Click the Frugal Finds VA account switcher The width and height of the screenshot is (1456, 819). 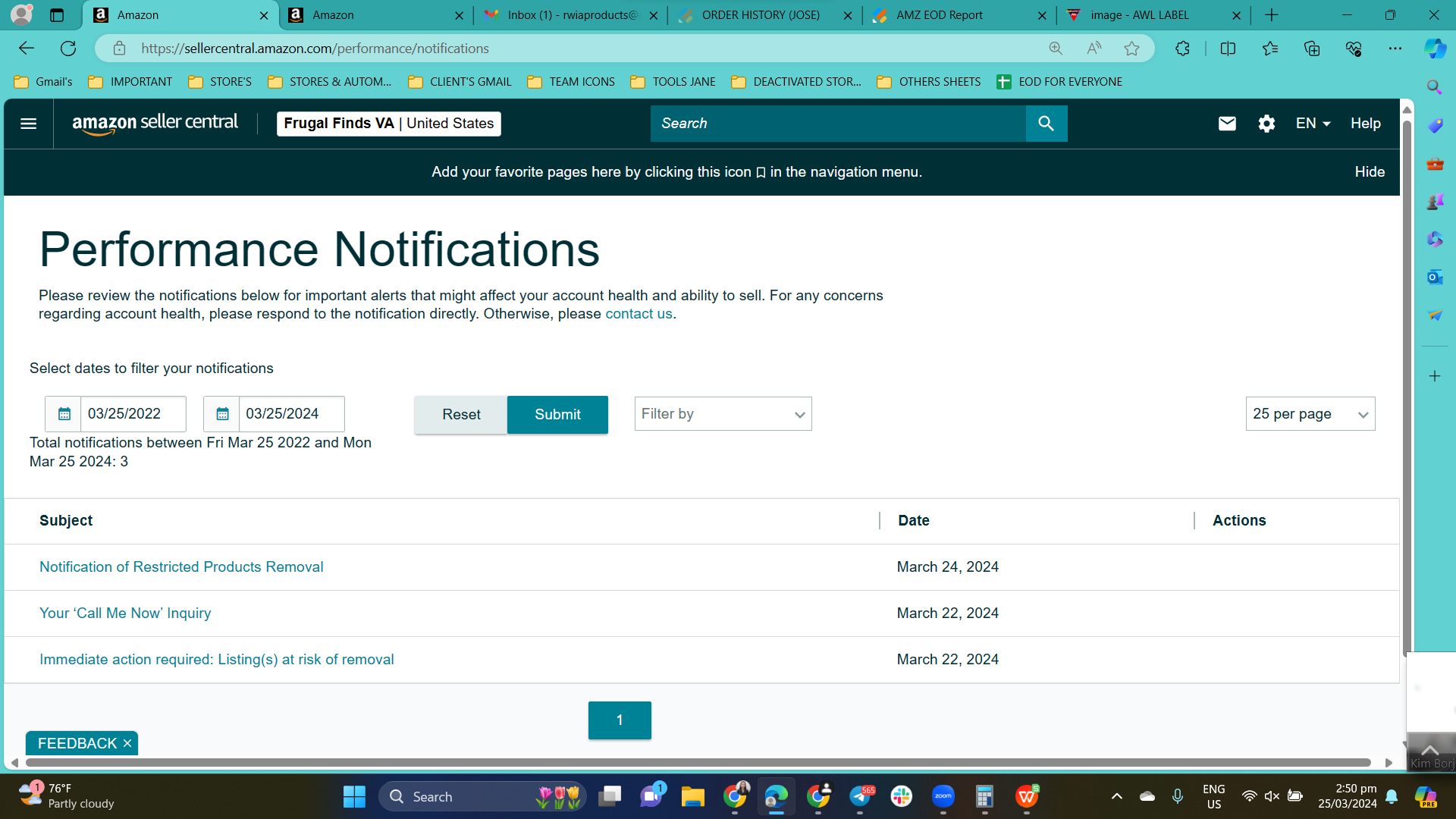click(389, 124)
